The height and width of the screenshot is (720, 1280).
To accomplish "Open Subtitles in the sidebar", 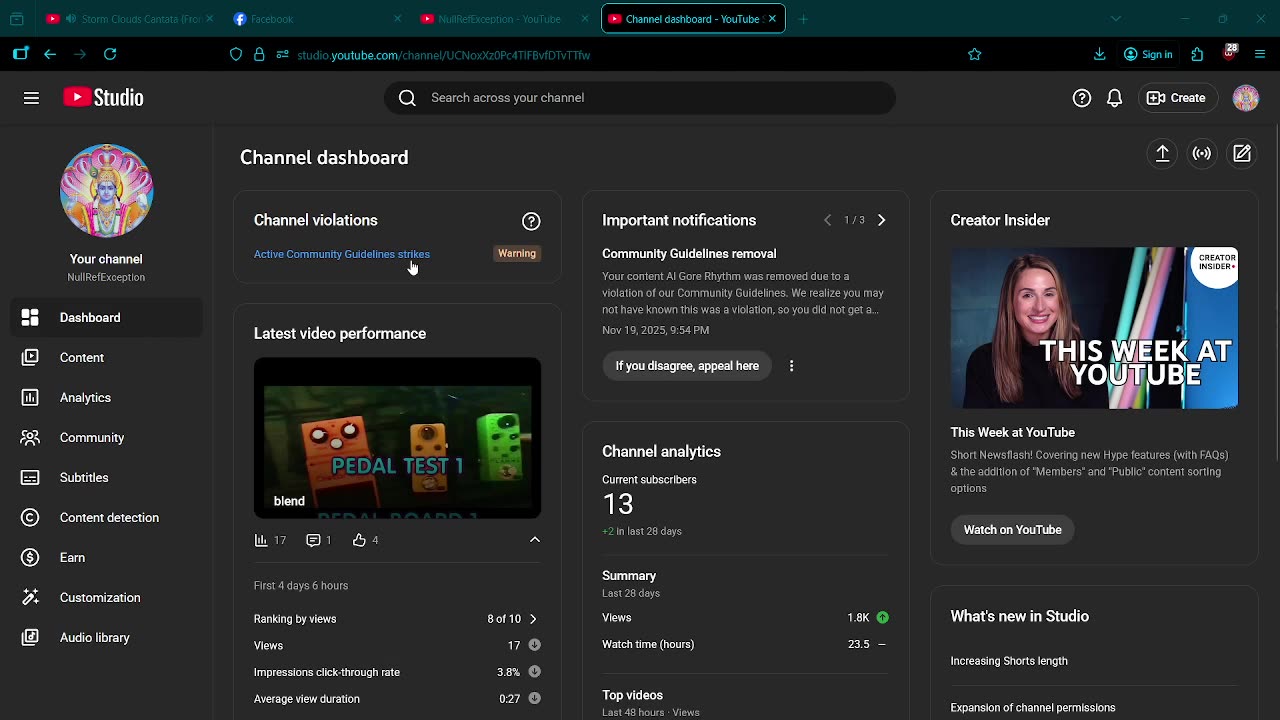I will click(106, 478).
